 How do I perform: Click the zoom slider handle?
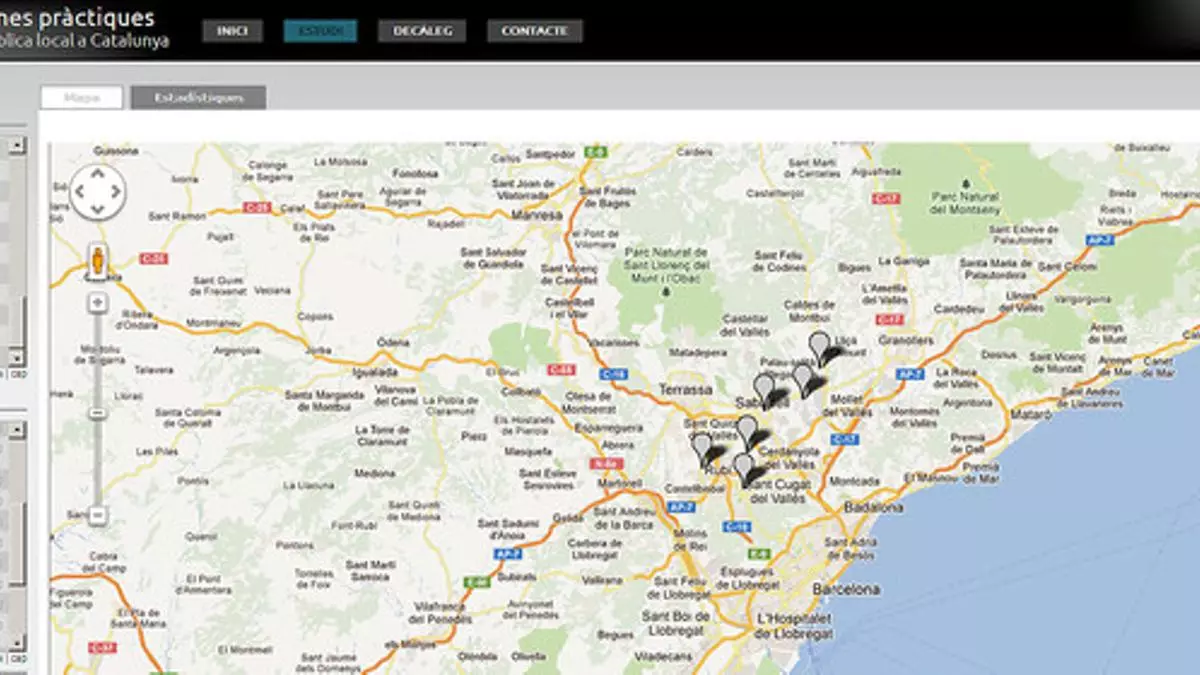click(x=98, y=413)
